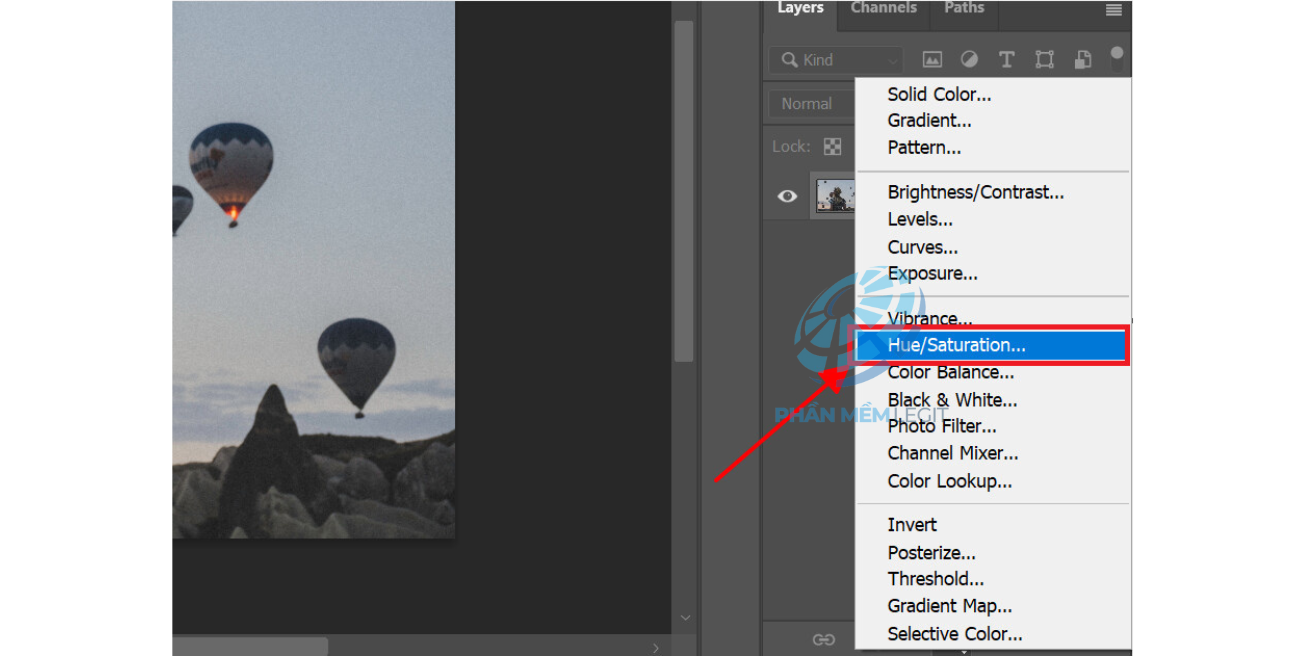
Task: Open the Kind filter dropdown
Action: point(836,60)
